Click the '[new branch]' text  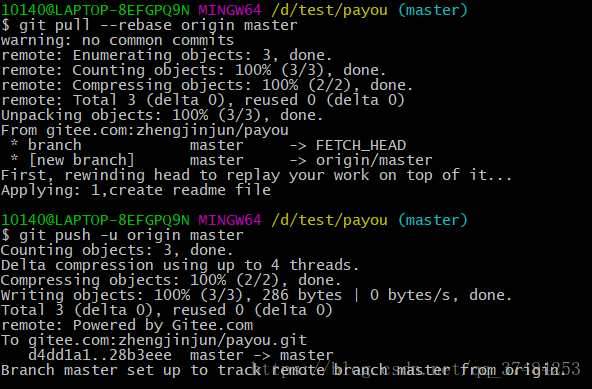pos(82,160)
